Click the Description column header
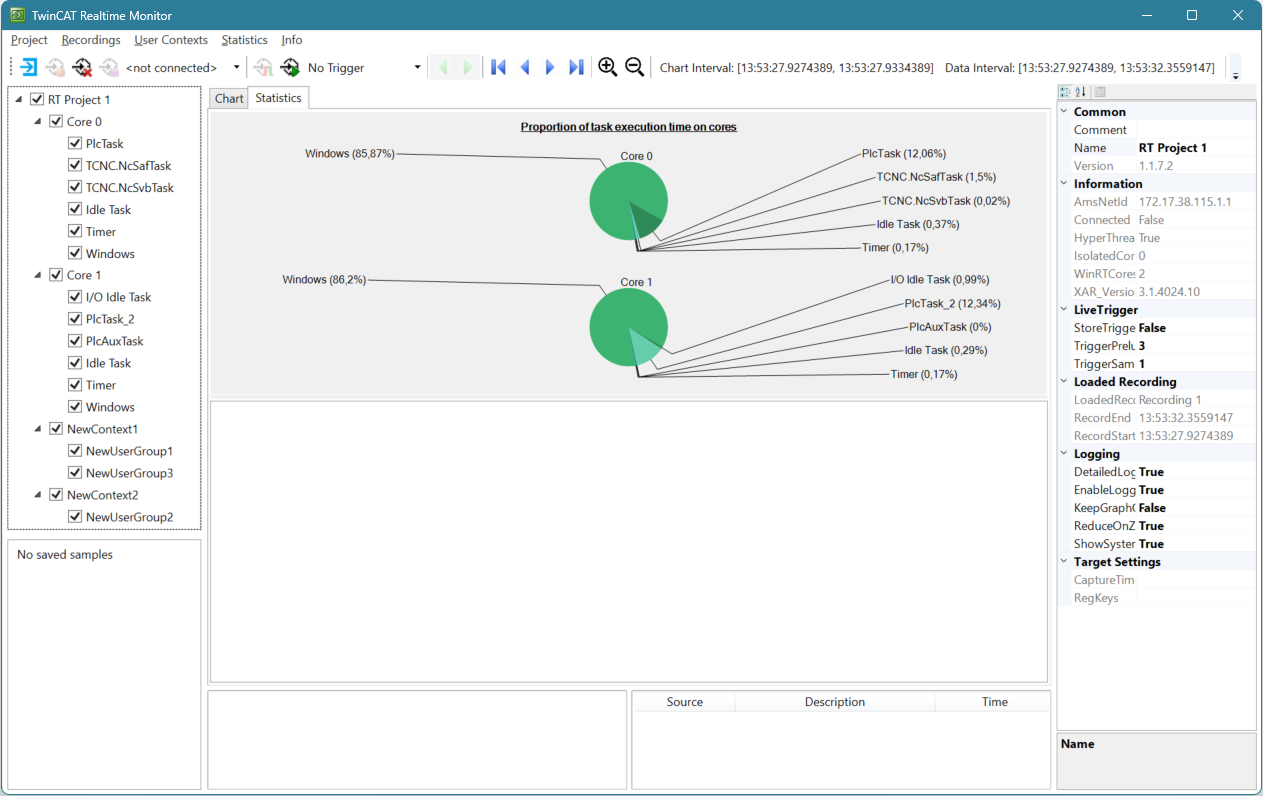 [835, 702]
